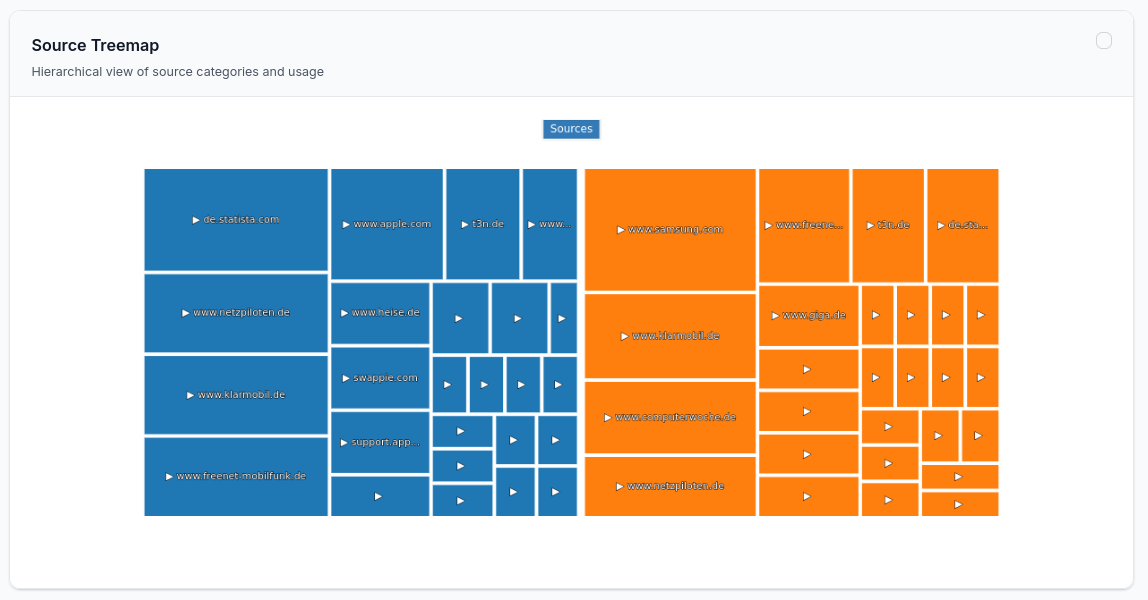
Task: Expand the support.app... node
Action: click(x=342, y=441)
